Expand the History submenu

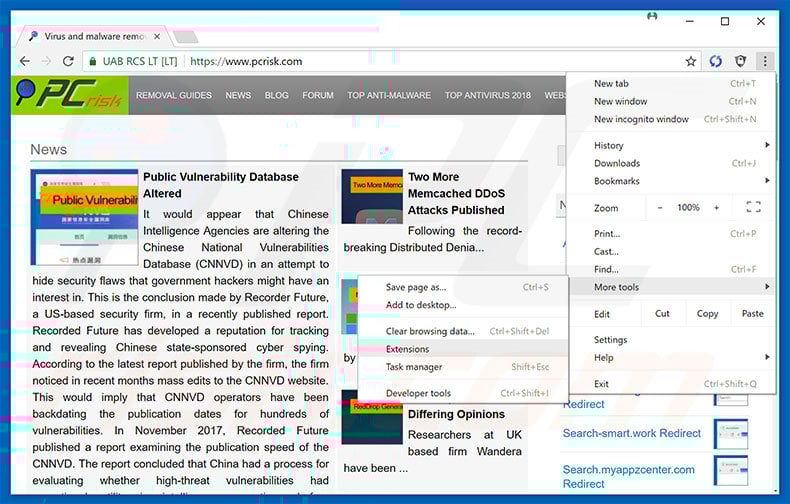click(670, 146)
